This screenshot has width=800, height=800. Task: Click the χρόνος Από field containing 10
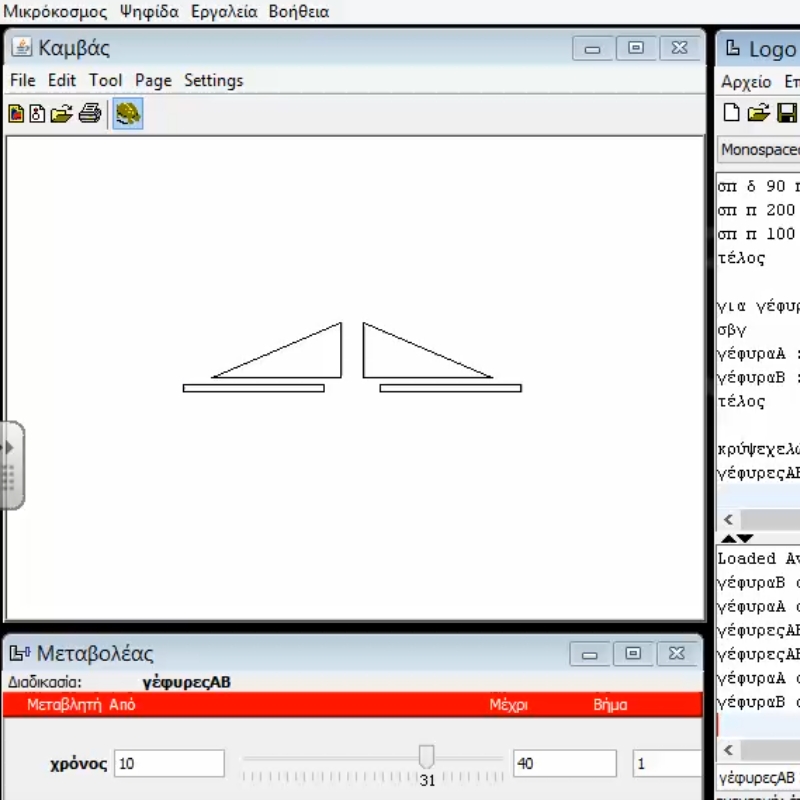[x=169, y=763]
